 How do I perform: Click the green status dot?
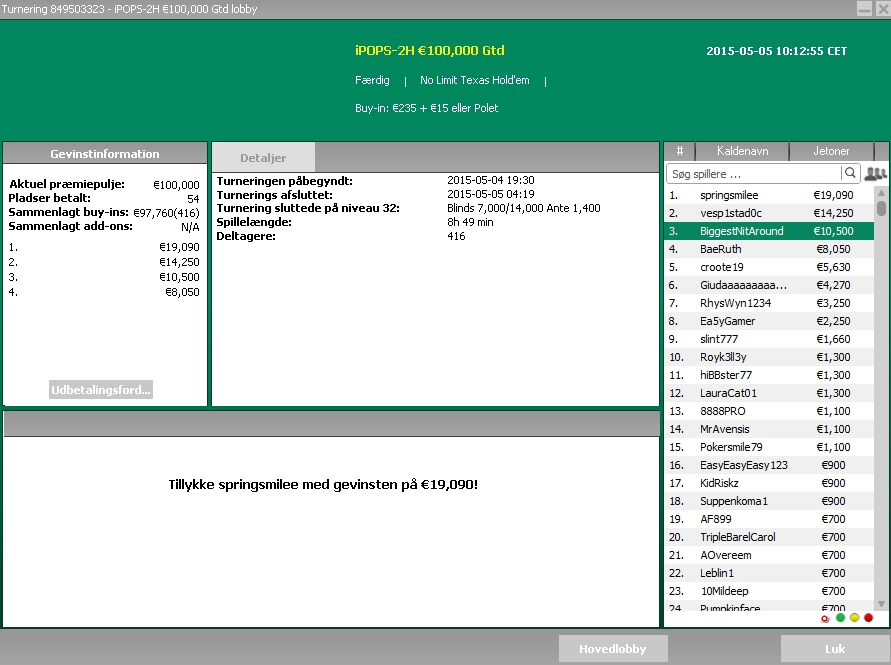(840, 618)
